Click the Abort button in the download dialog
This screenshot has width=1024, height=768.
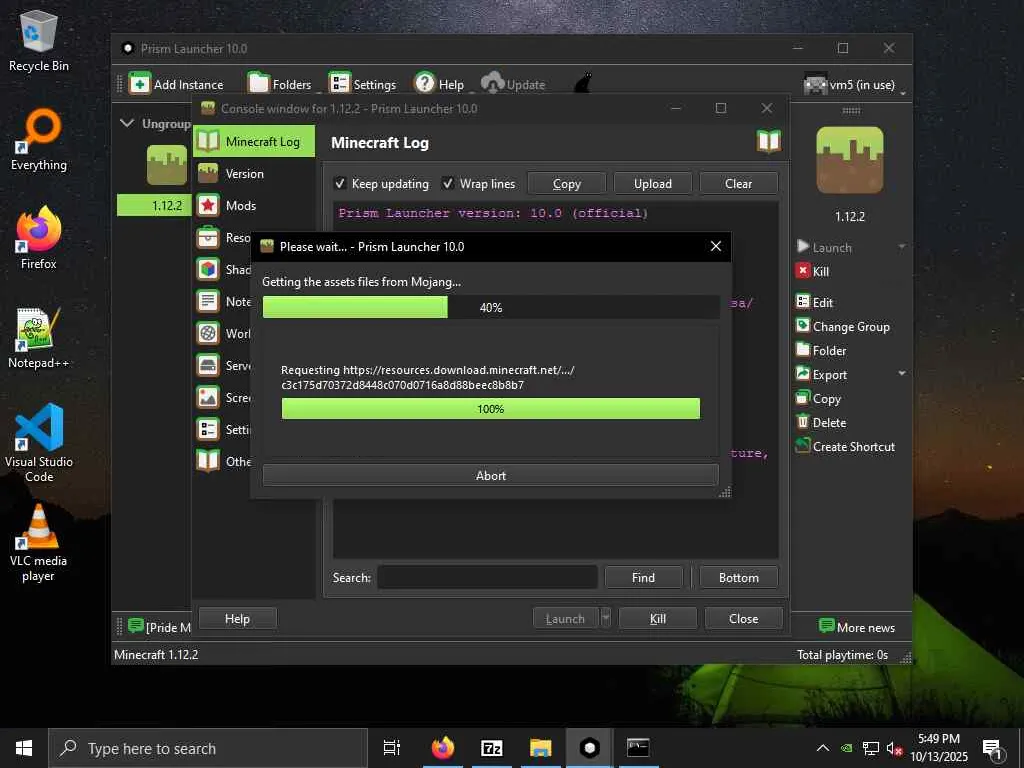pos(490,475)
